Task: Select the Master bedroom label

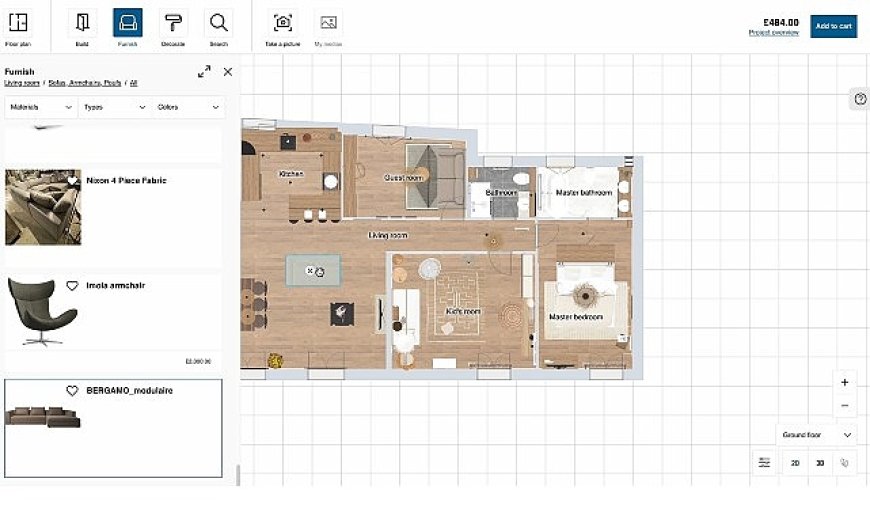Action: (x=576, y=317)
